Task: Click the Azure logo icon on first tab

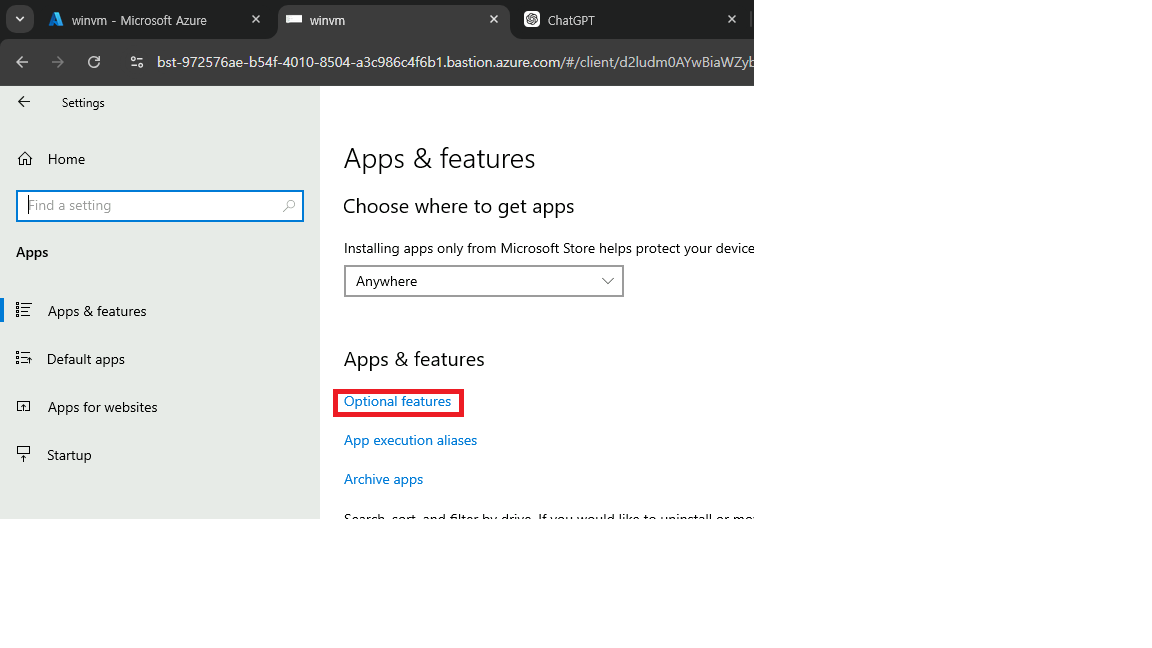Action: coord(56,20)
